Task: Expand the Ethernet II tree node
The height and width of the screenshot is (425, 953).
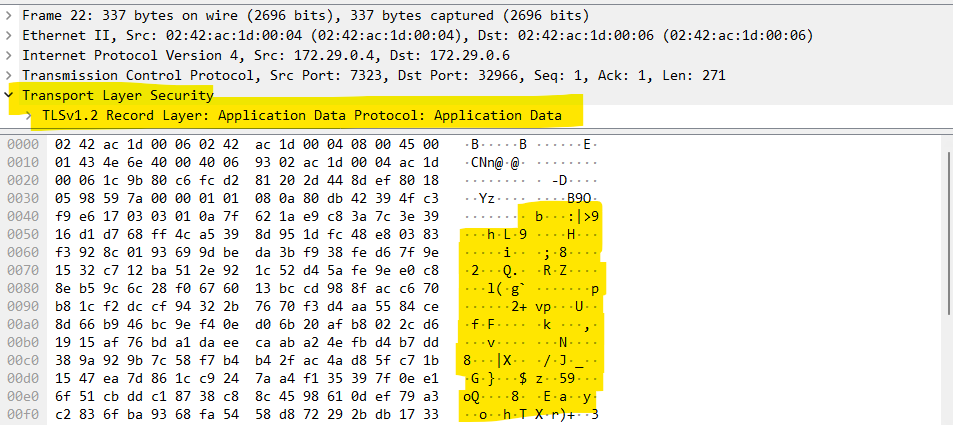Action: click(10, 36)
